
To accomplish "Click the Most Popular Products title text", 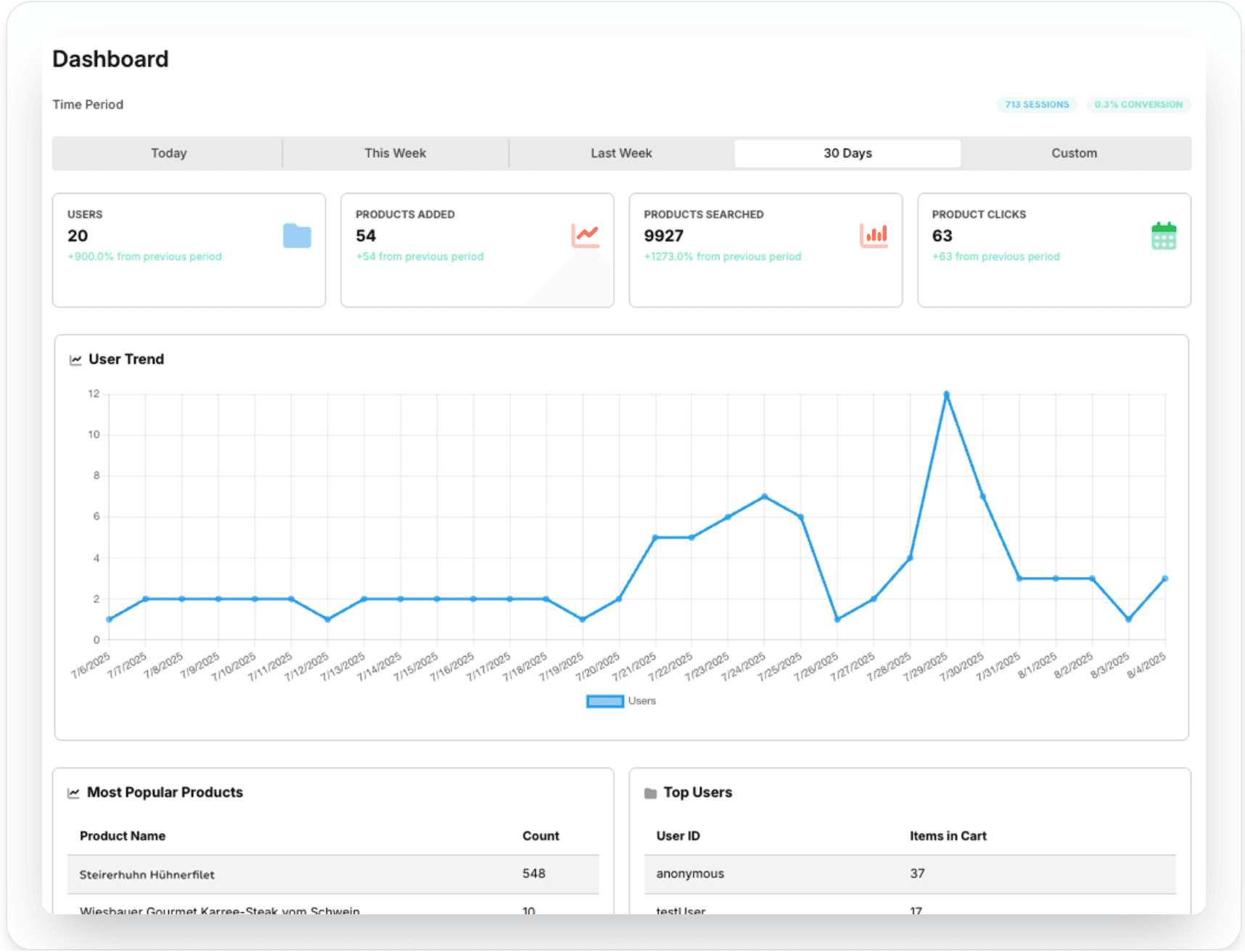I will point(165,792).
